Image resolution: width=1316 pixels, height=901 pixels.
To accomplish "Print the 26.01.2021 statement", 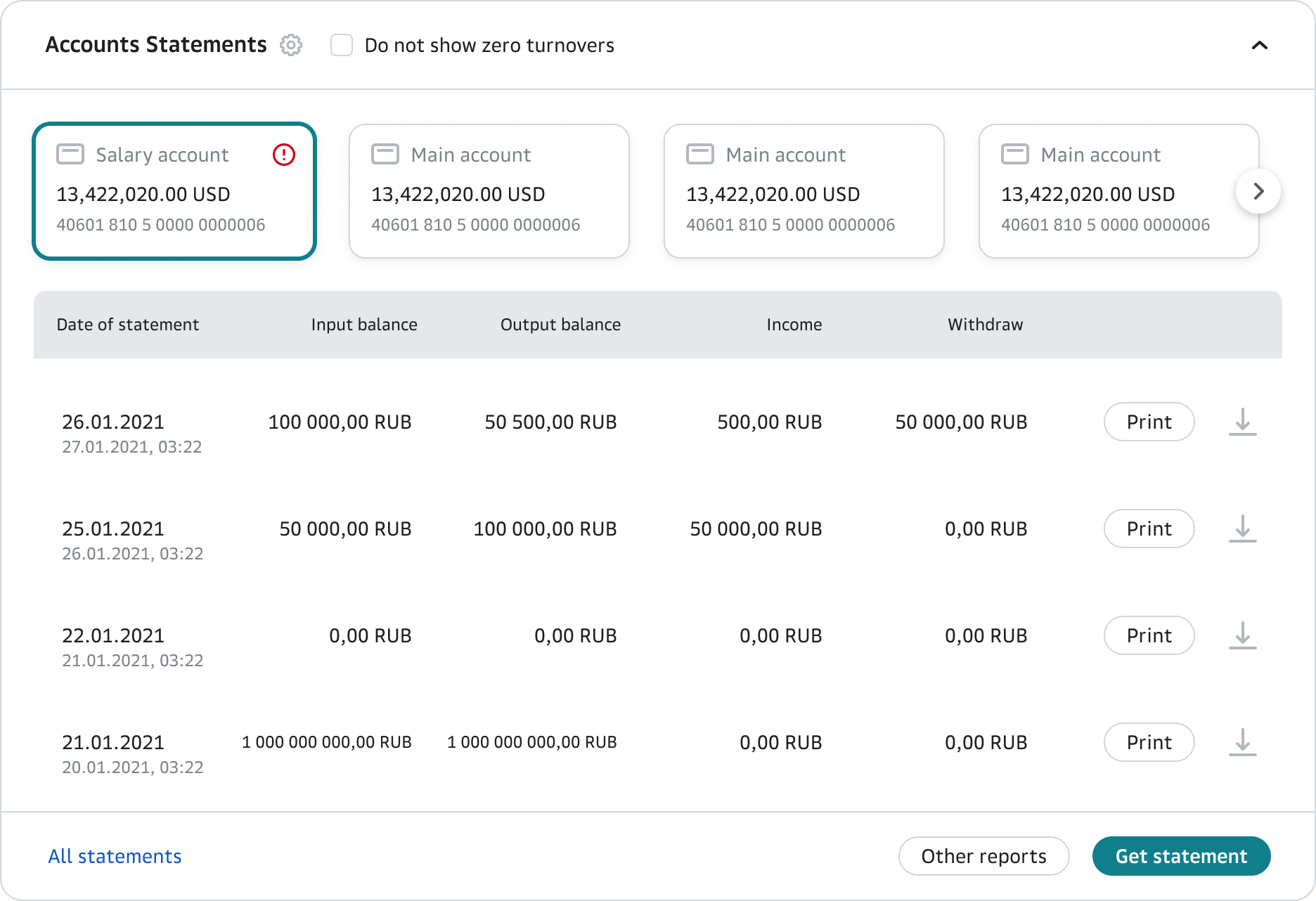I will [x=1149, y=422].
